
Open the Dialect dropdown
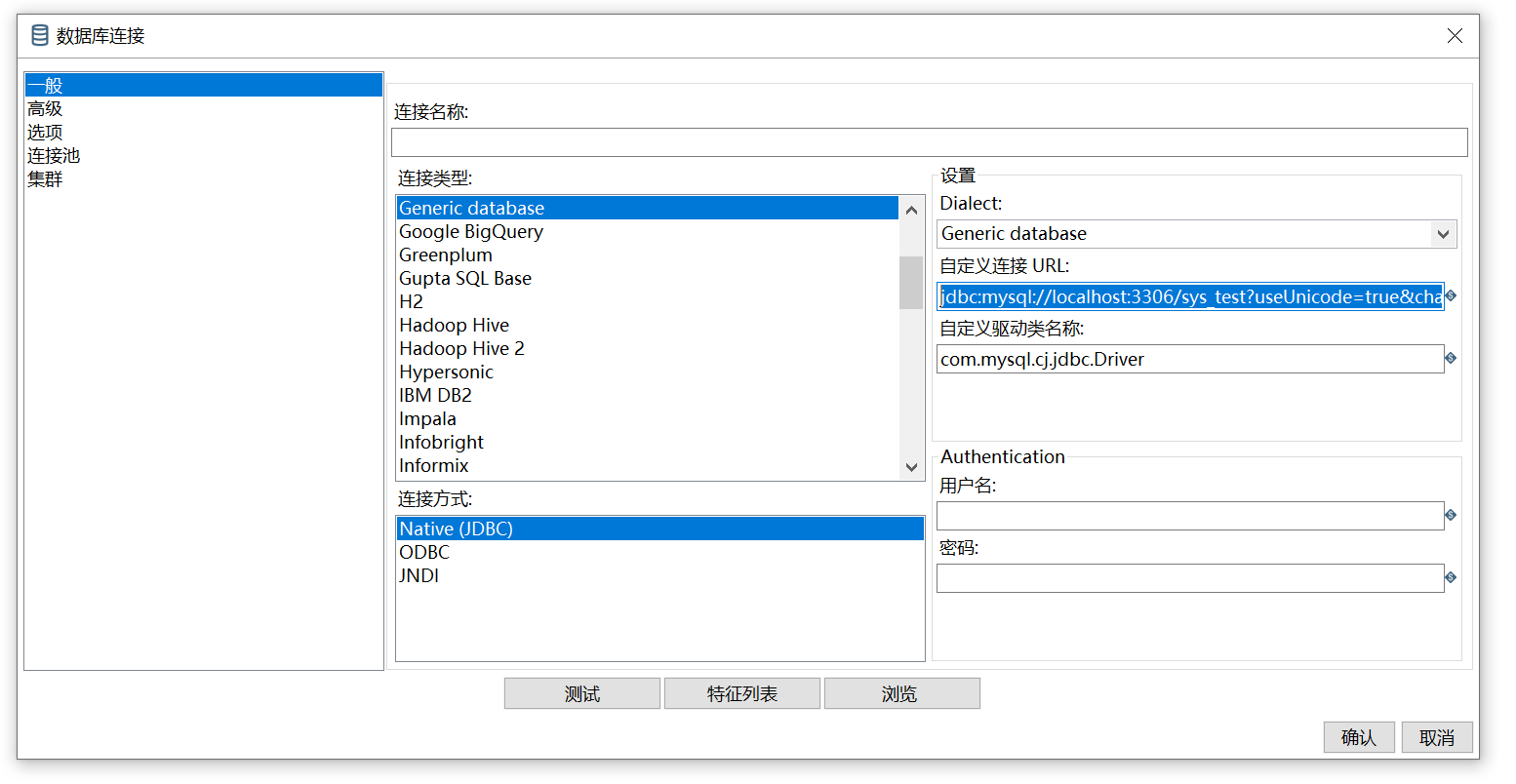click(1443, 234)
